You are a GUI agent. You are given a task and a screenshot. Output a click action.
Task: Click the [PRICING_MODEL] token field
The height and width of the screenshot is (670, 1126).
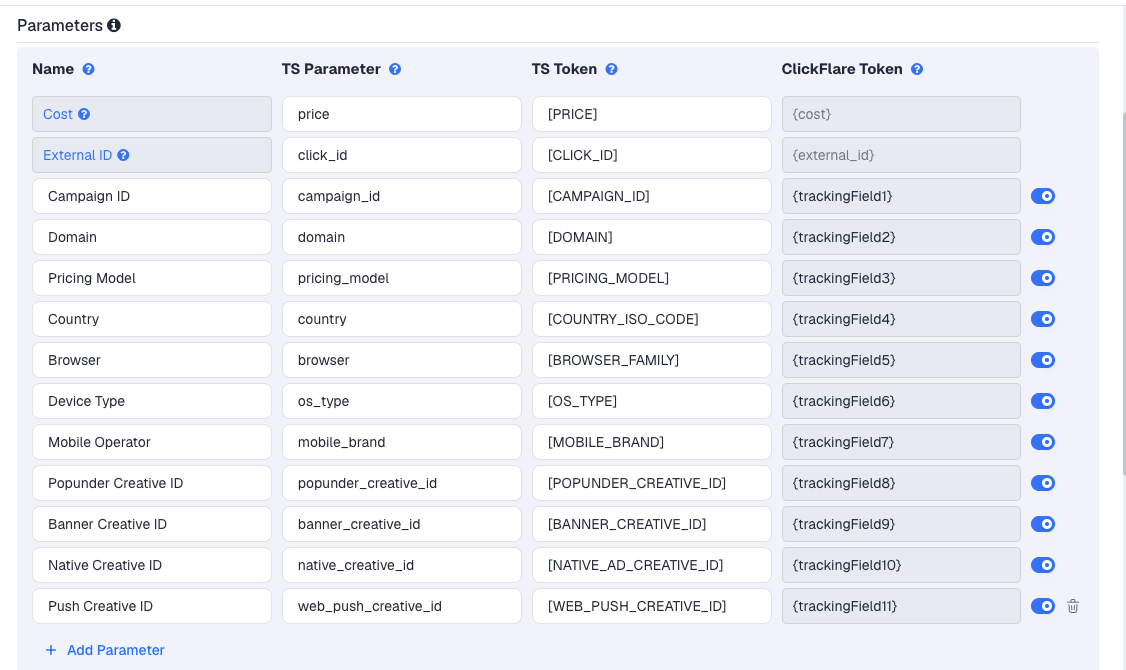(x=651, y=278)
